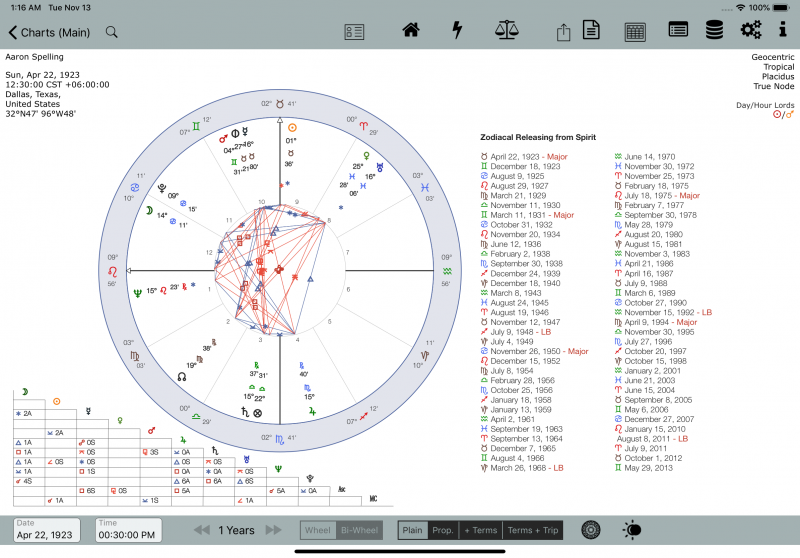Tap the Leo ascendant sign on ring
The height and width of the screenshot is (558, 800).
click(113, 271)
